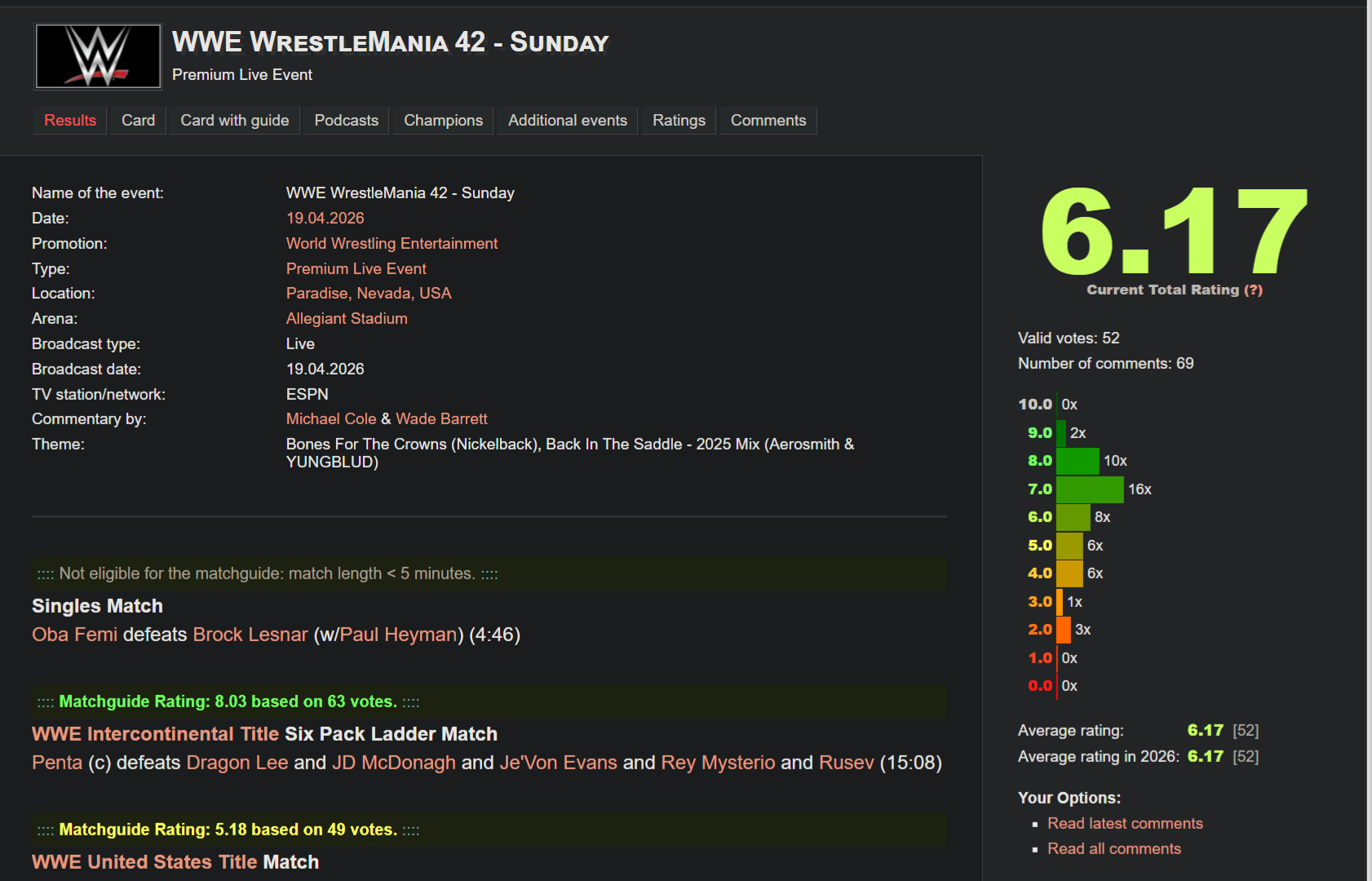
Task: Click the large 6.17 total rating
Action: [1175, 231]
